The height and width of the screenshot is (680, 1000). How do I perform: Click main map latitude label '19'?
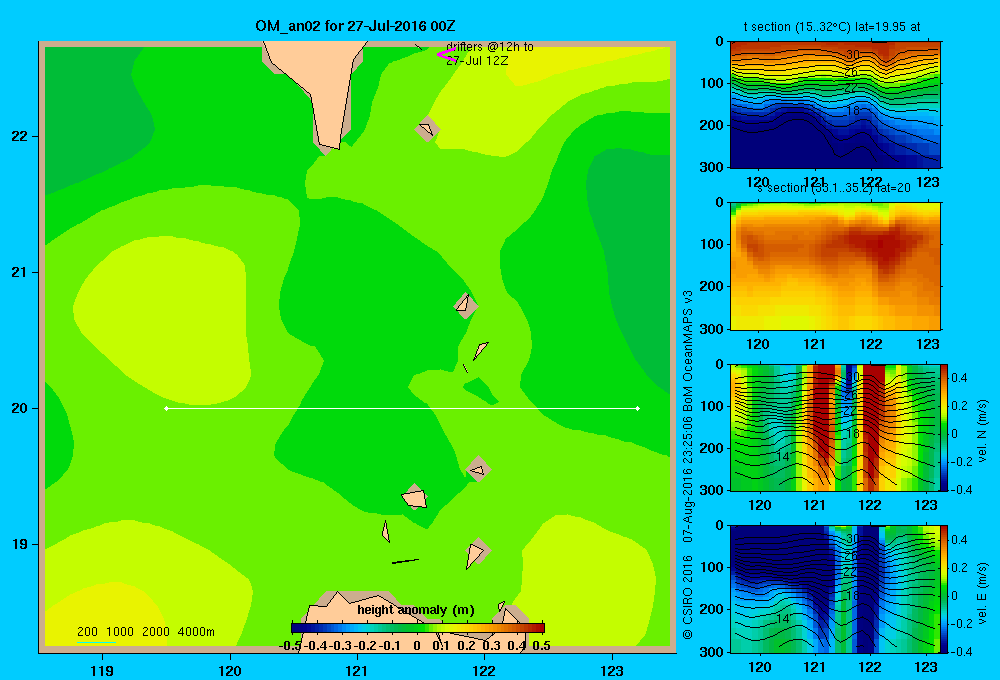(20, 544)
